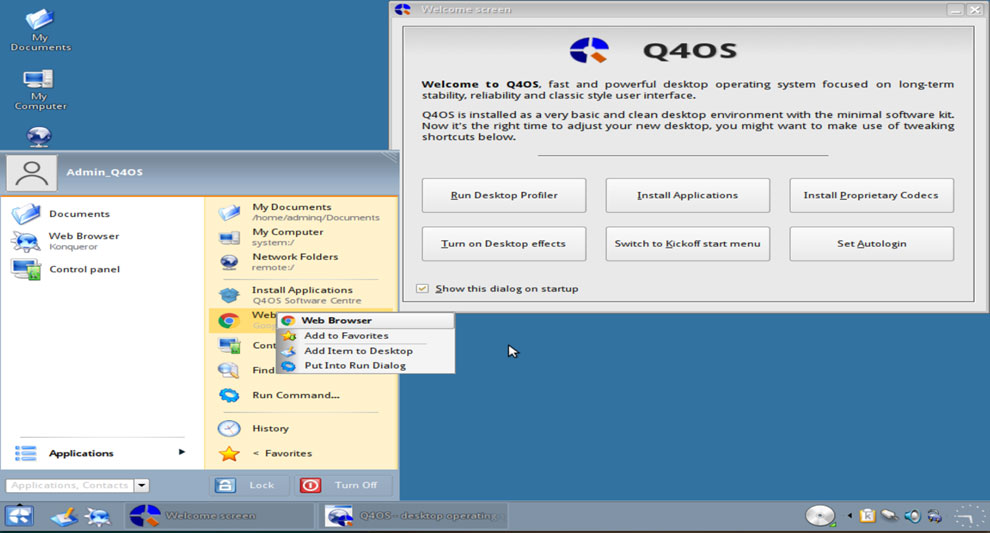Click the Q4OS logo in Welcome screen
The image size is (990, 533).
588,51
